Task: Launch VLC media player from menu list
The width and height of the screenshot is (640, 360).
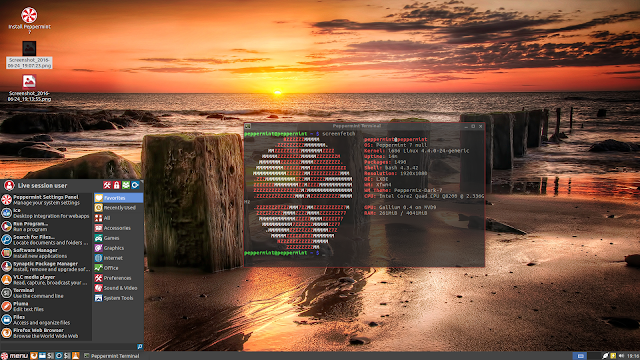Action: 46,280
